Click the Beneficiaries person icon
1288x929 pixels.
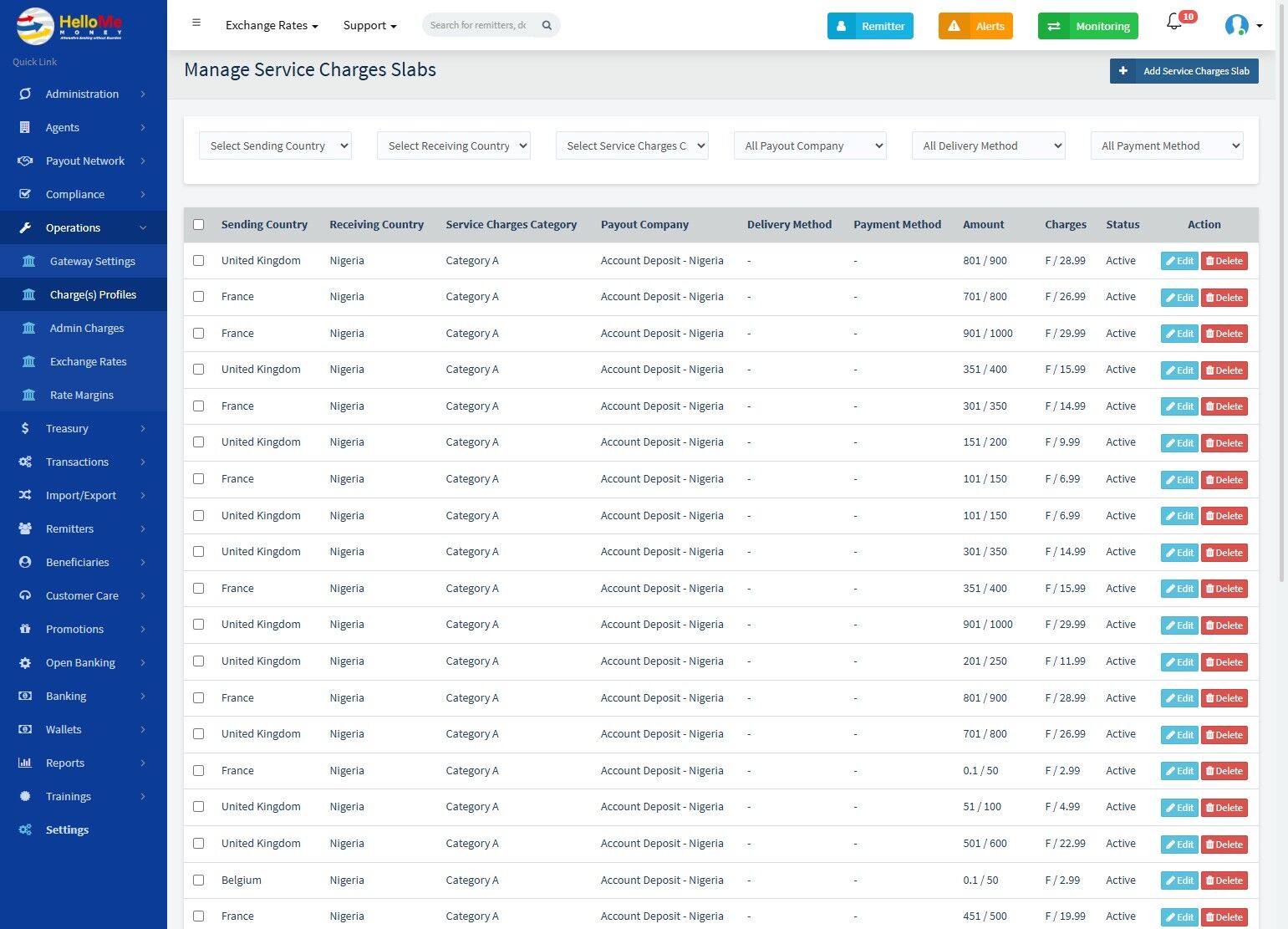(25, 562)
